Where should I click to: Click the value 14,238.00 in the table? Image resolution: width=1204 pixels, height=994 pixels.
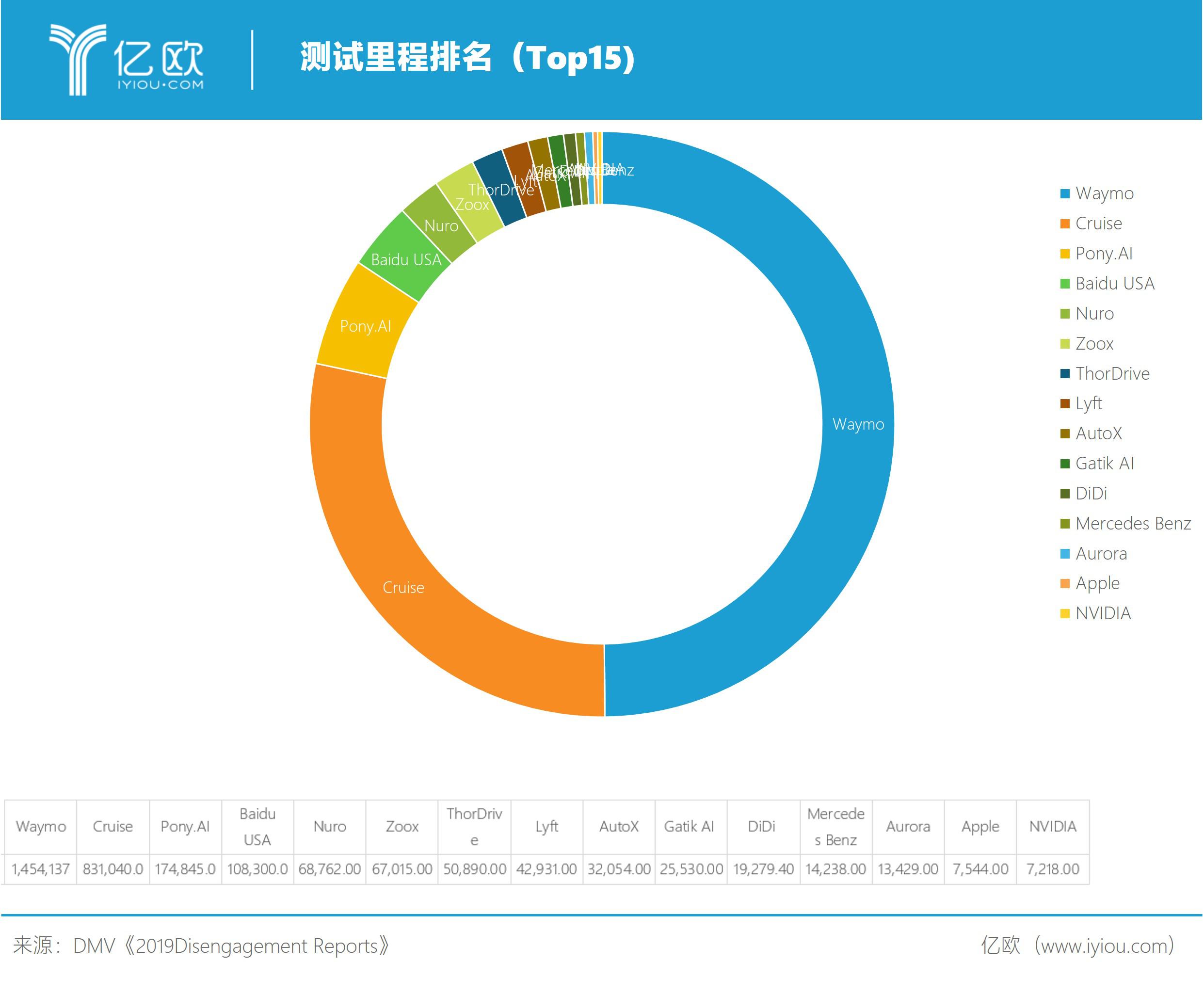coord(836,869)
